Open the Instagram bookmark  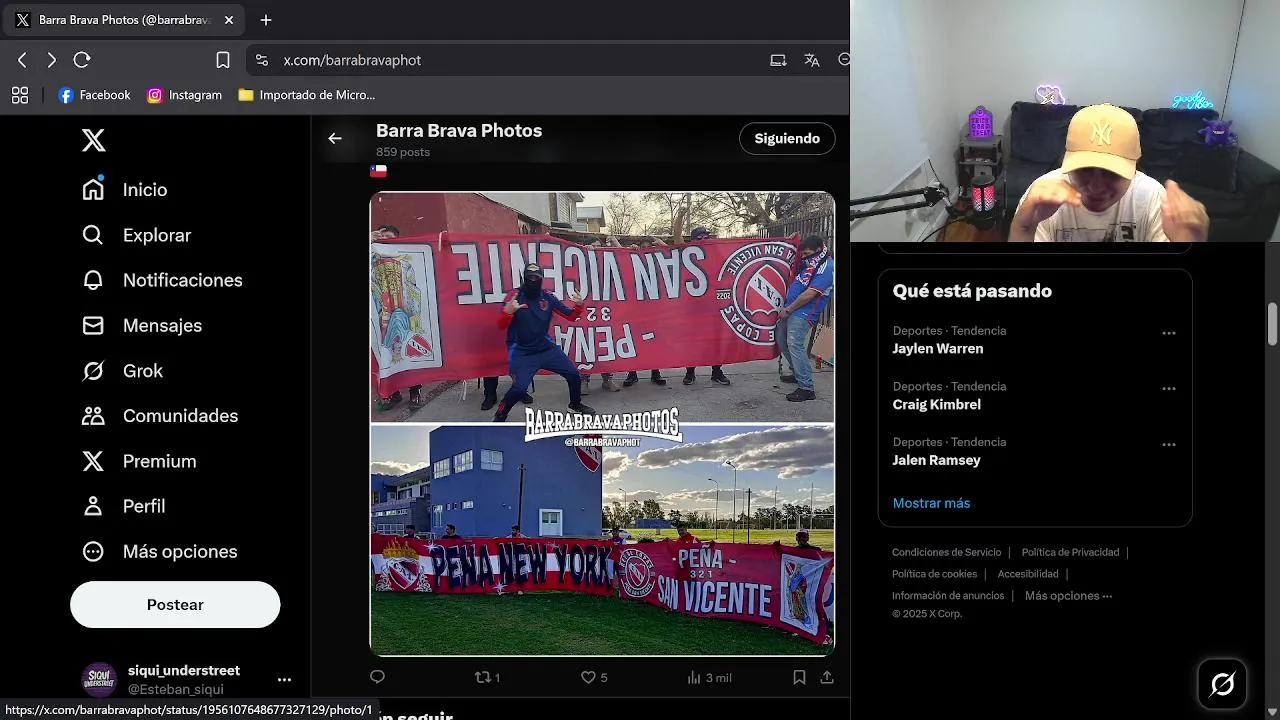click(x=185, y=95)
